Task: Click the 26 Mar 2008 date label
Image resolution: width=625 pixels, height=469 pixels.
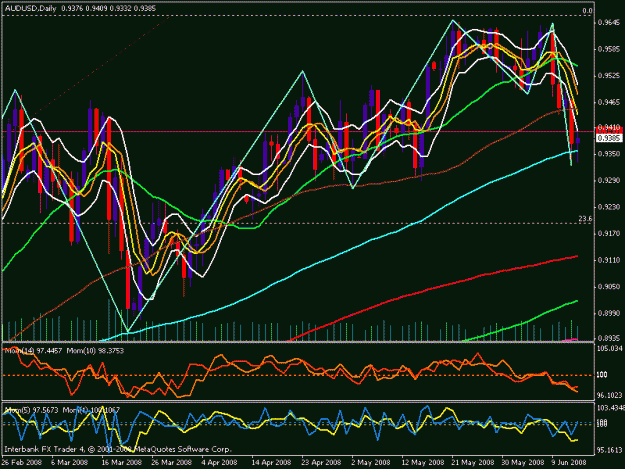Action: [171, 462]
